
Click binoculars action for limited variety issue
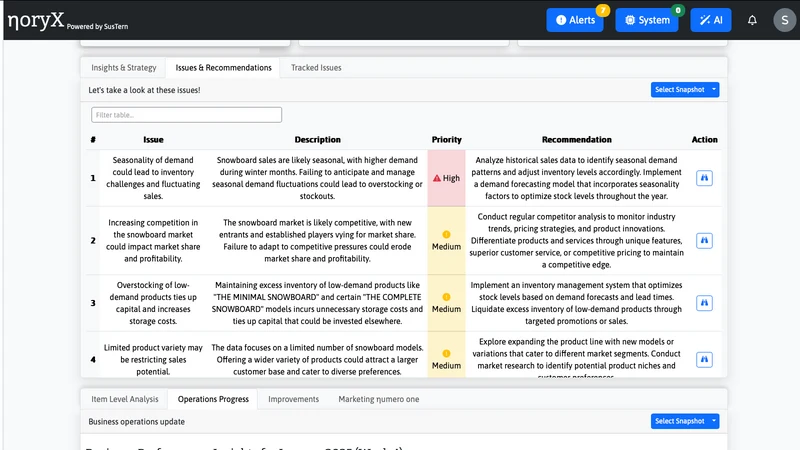(704, 360)
